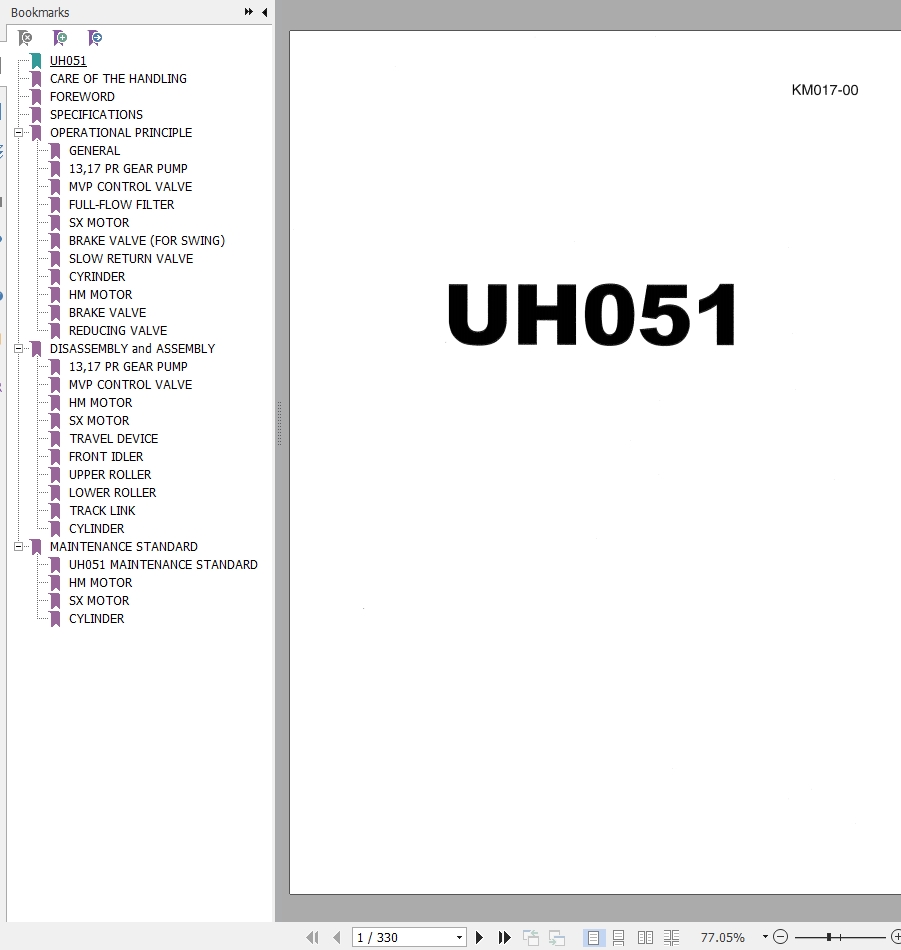Open the BRAKE VALVE bookmark
901x950 pixels.
click(x=107, y=313)
